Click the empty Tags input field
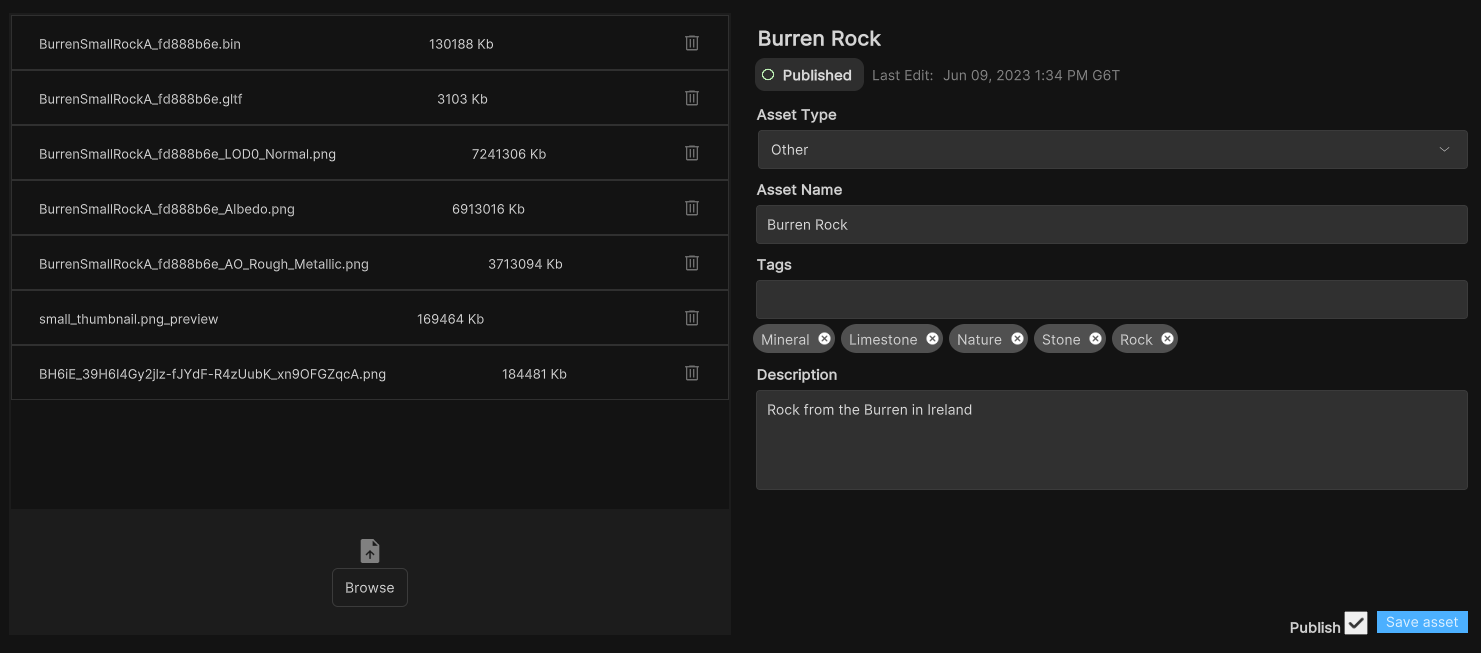This screenshot has height=653, width=1481. click(x=1111, y=299)
